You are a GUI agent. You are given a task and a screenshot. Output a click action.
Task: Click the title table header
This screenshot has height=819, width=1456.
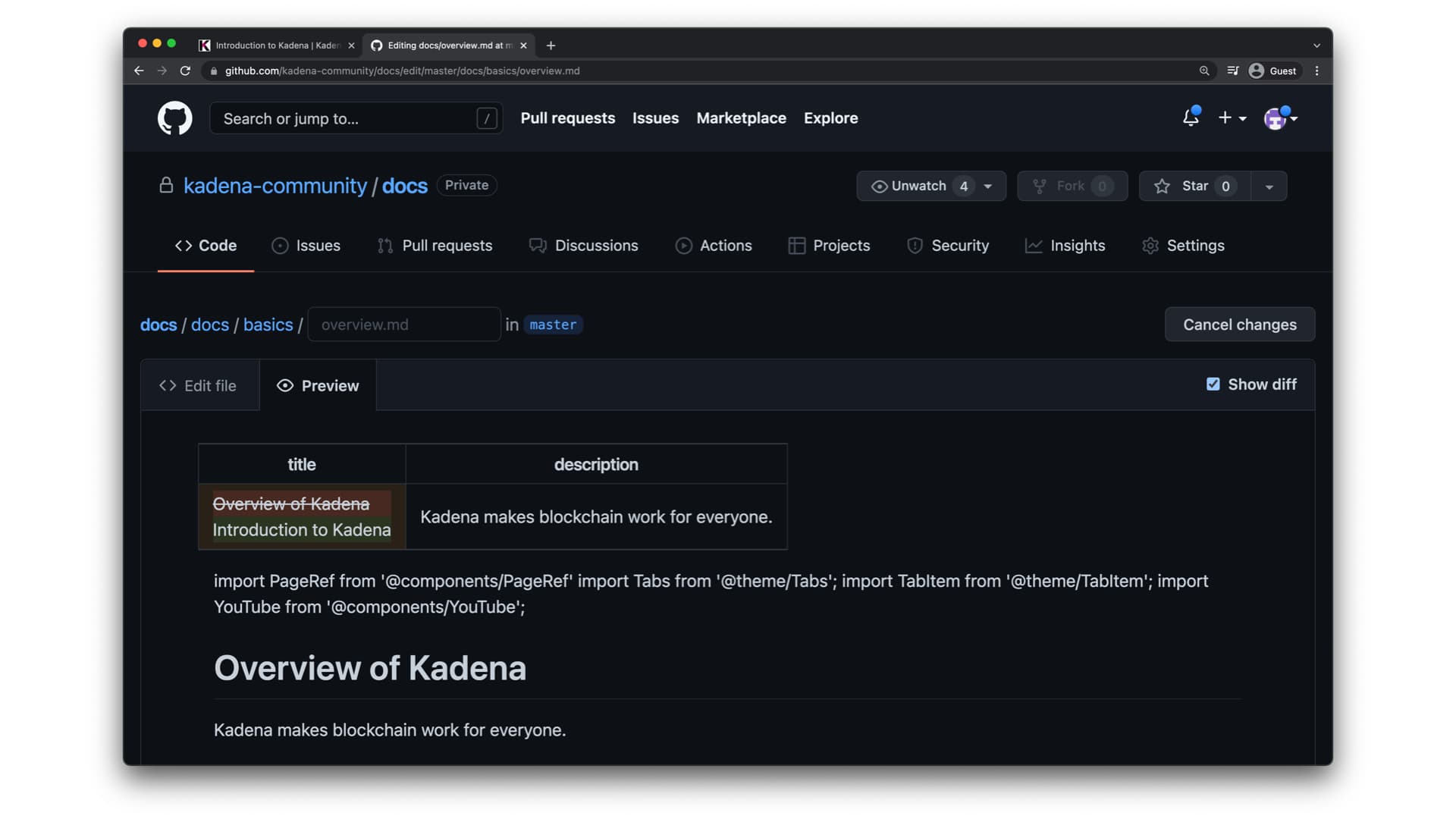pyautogui.click(x=301, y=465)
